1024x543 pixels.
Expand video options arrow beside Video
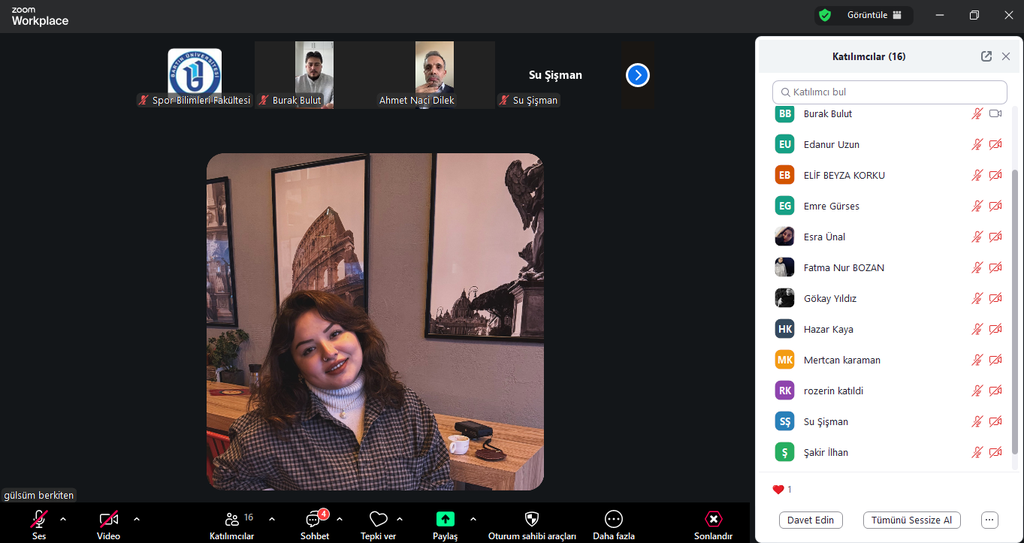[137, 519]
